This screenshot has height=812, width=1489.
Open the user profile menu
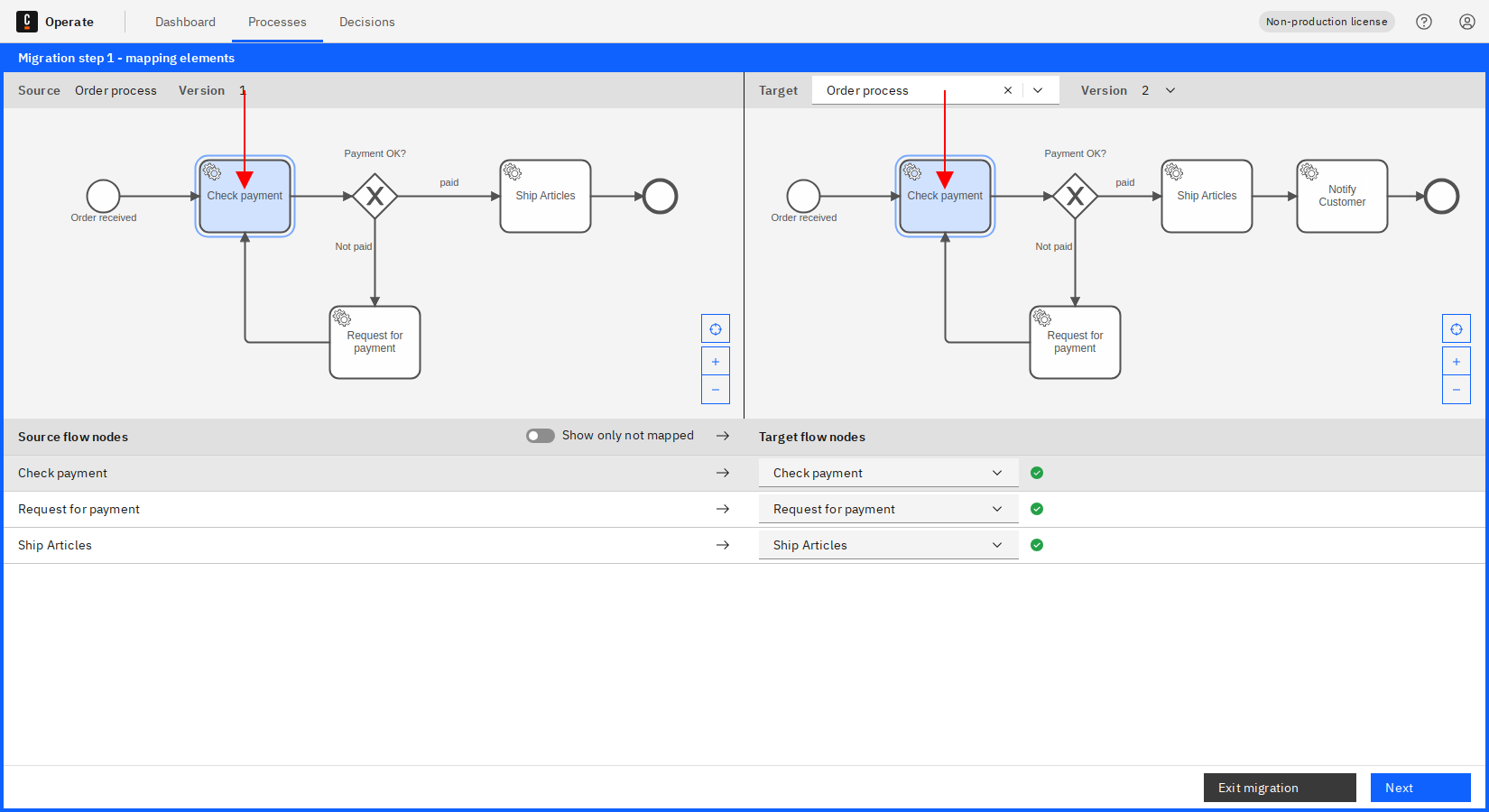click(1466, 21)
